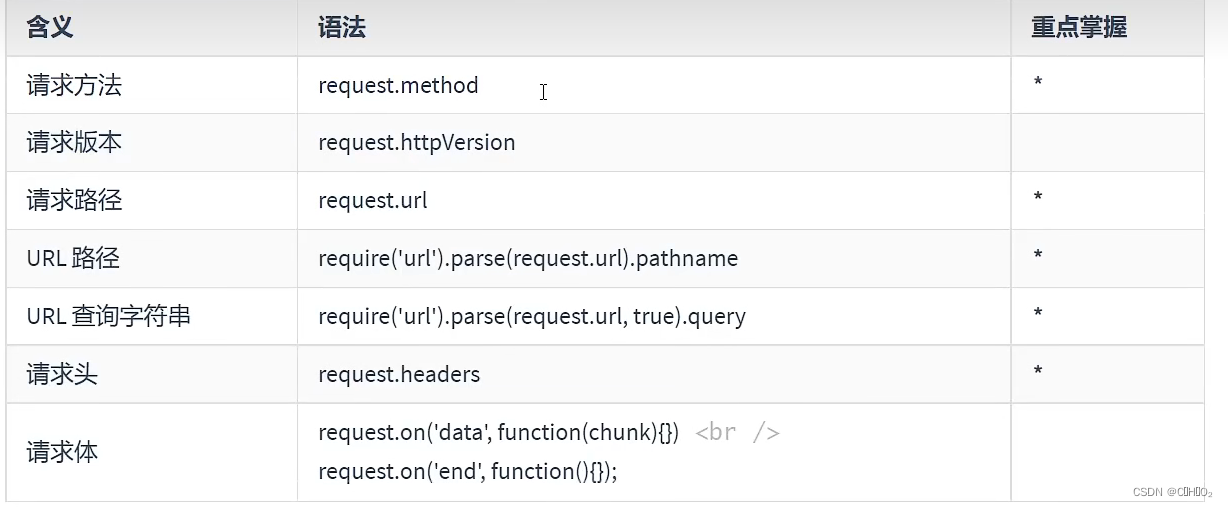
Task: Click the request.httpVersion text
Action: click(416, 143)
